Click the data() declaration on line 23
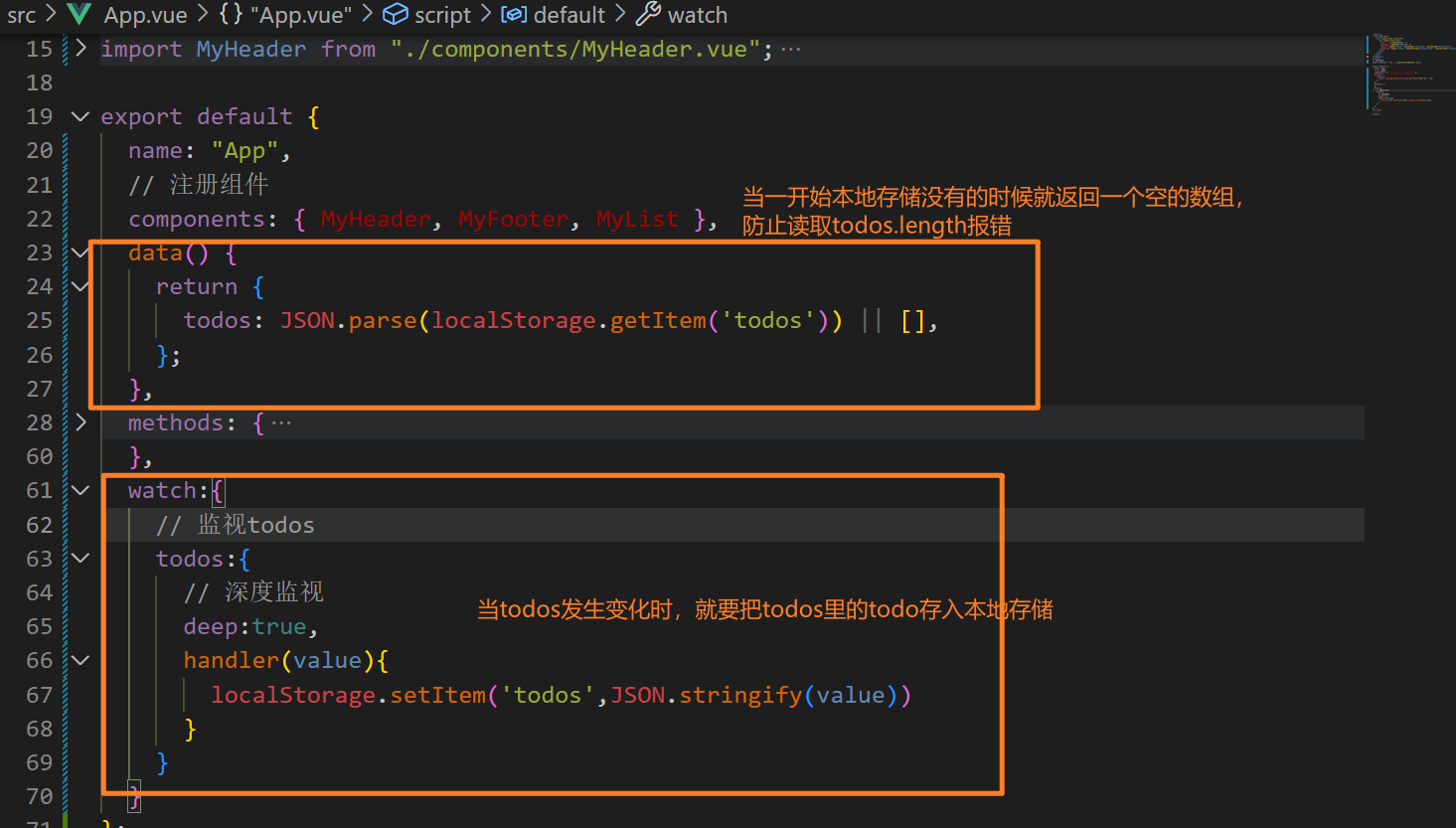Viewport: 1456px width, 828px height. point(169,252)
